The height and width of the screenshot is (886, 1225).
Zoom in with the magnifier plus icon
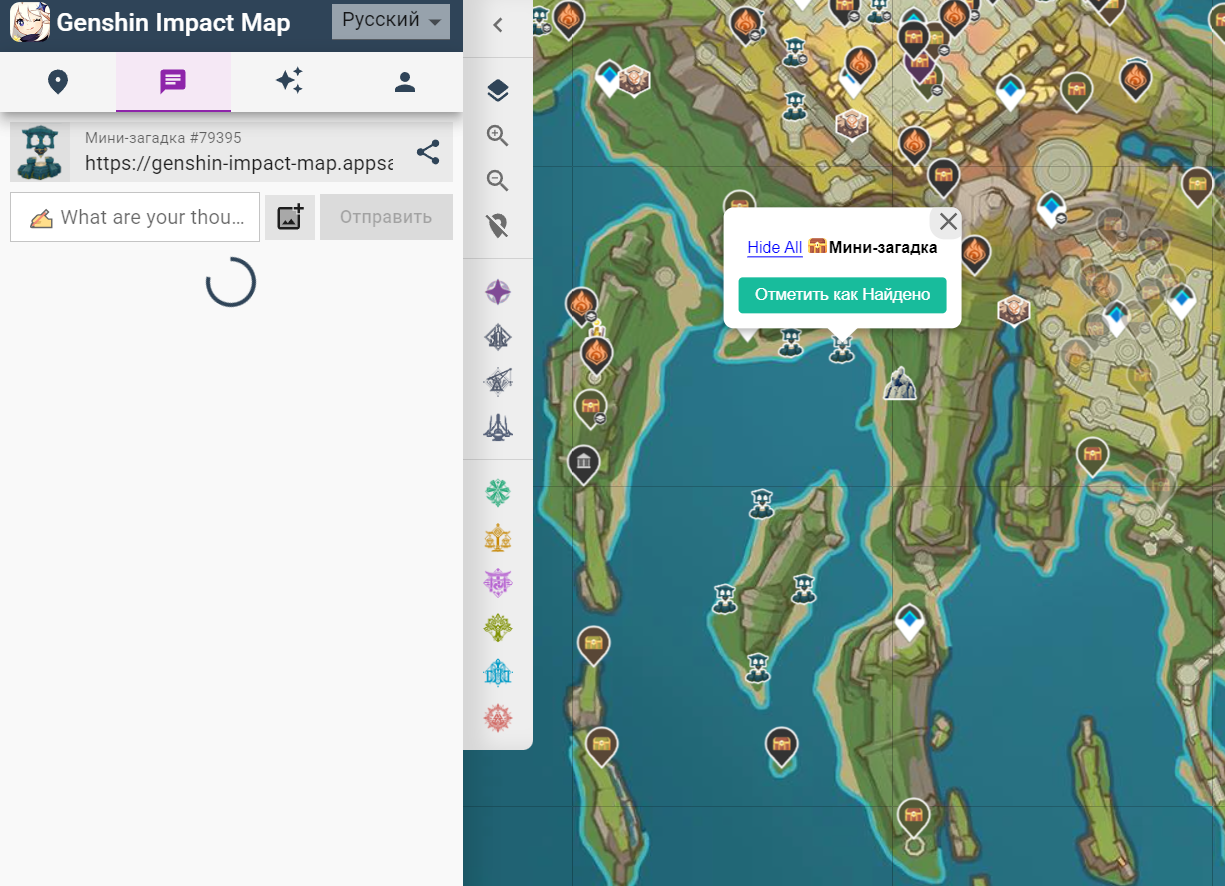[498, 136]
